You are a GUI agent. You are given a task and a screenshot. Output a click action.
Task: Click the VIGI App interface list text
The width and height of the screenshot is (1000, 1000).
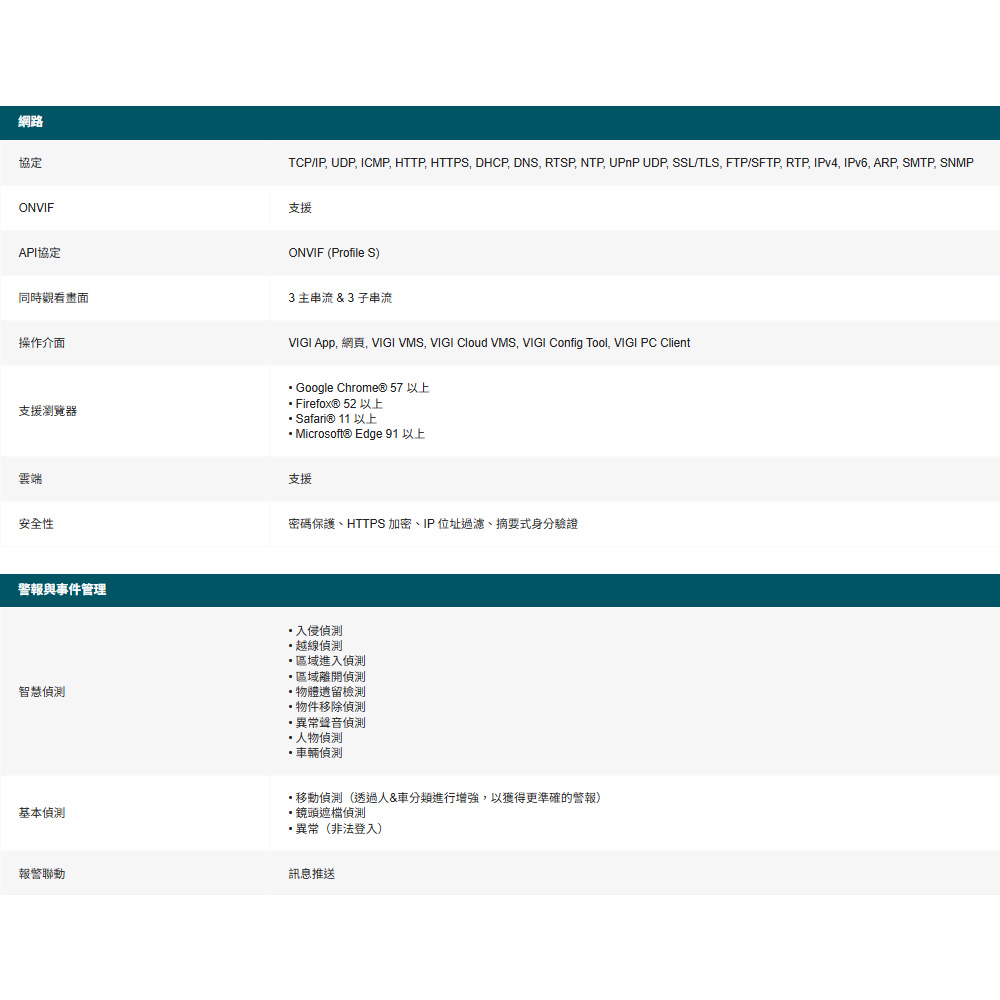click(489, 343)
